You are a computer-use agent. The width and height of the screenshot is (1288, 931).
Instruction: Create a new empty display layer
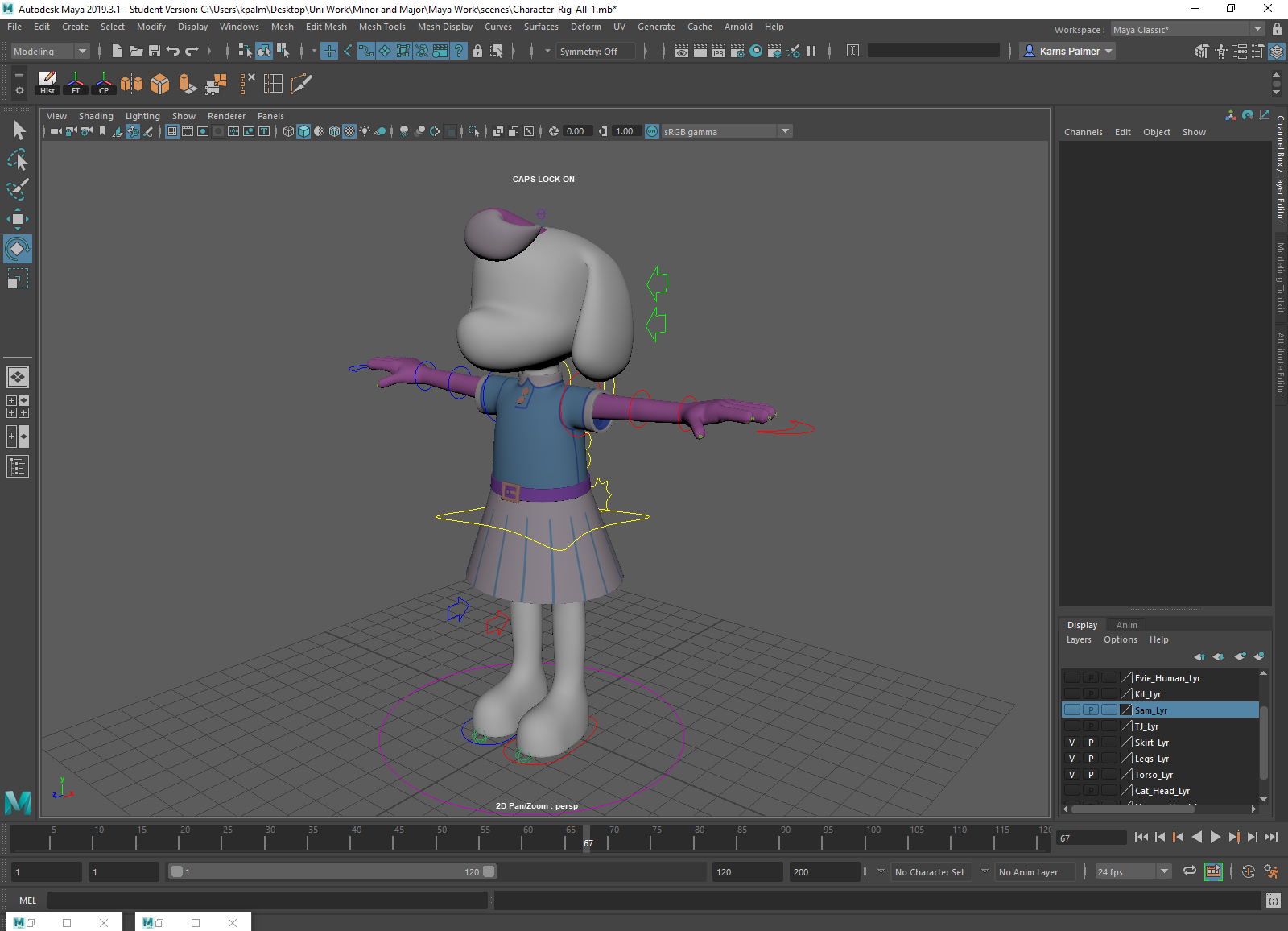pyautogui.click(x=1240, y=656)
